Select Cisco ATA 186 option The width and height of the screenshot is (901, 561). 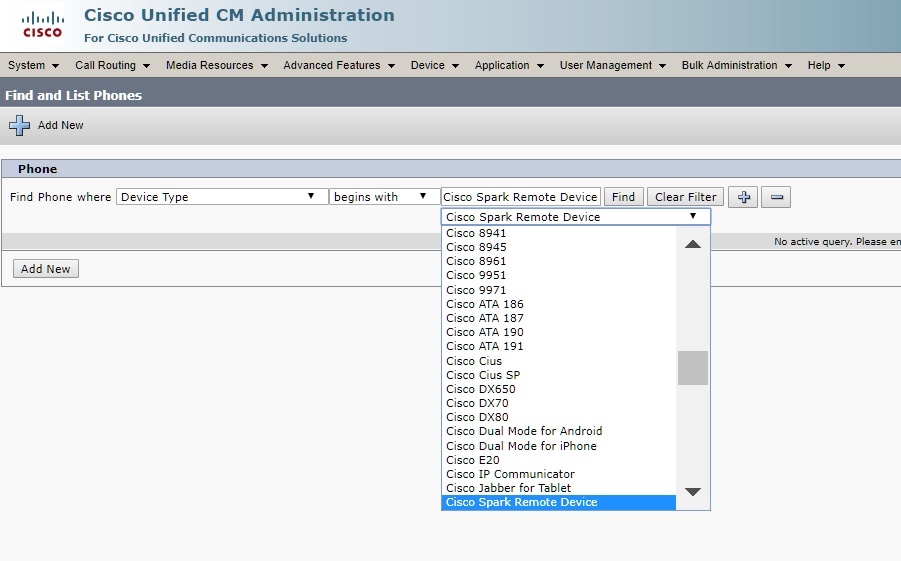[559, 304]
